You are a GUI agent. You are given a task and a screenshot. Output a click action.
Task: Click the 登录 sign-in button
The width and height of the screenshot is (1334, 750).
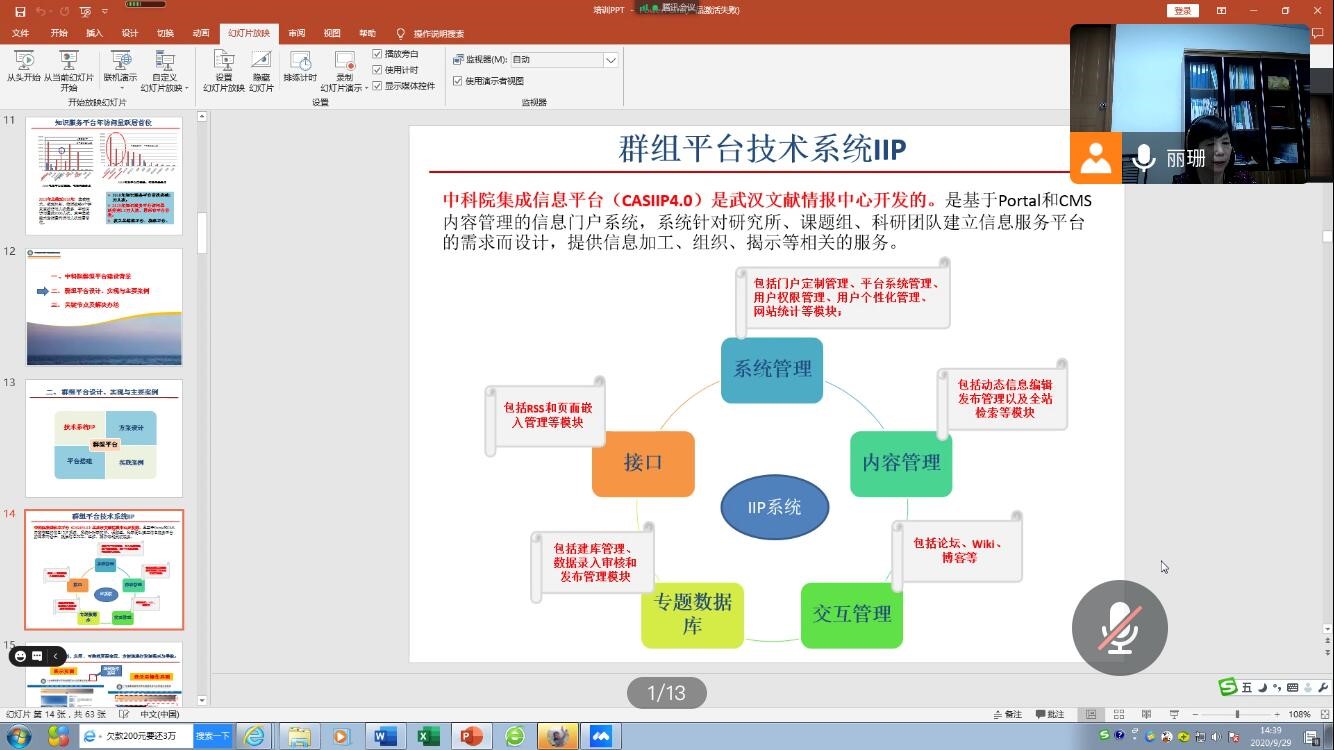coord(1182,11)
